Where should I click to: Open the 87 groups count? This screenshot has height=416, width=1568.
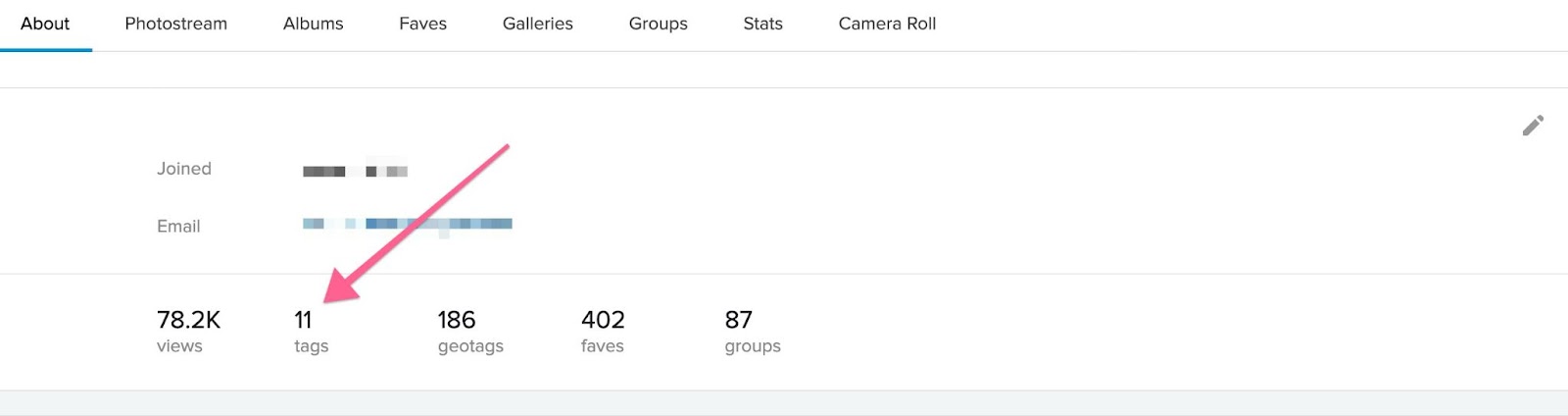pos(739,320)
